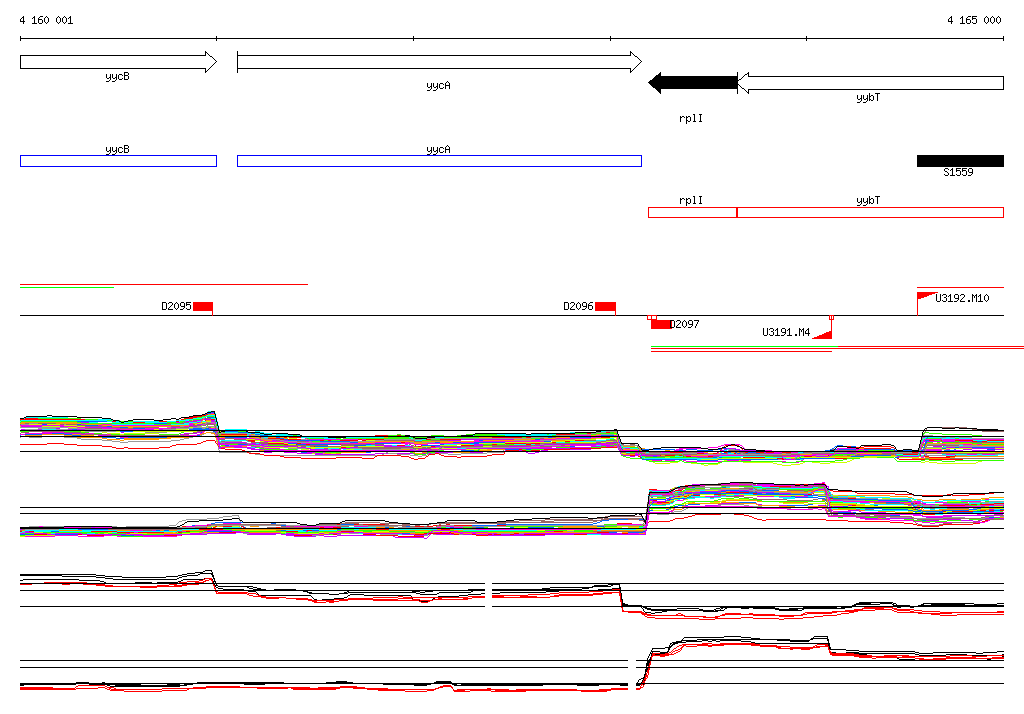Click the yybT label under white arrow
The image size is (1024, 714).
868,97
